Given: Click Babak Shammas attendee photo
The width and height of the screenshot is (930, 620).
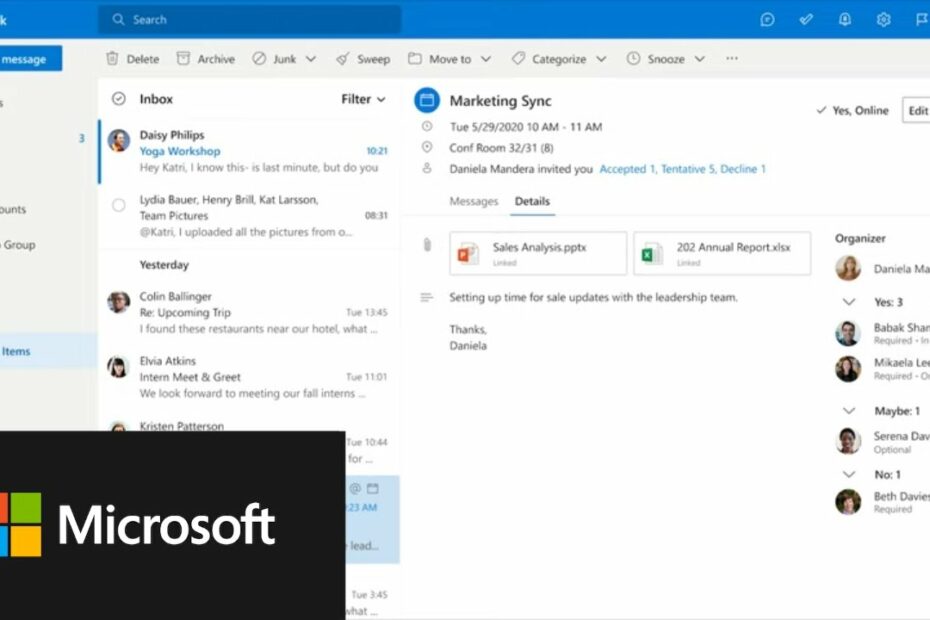Looking at the screenshot, I should pyautogui.click(x=848, y=333).
